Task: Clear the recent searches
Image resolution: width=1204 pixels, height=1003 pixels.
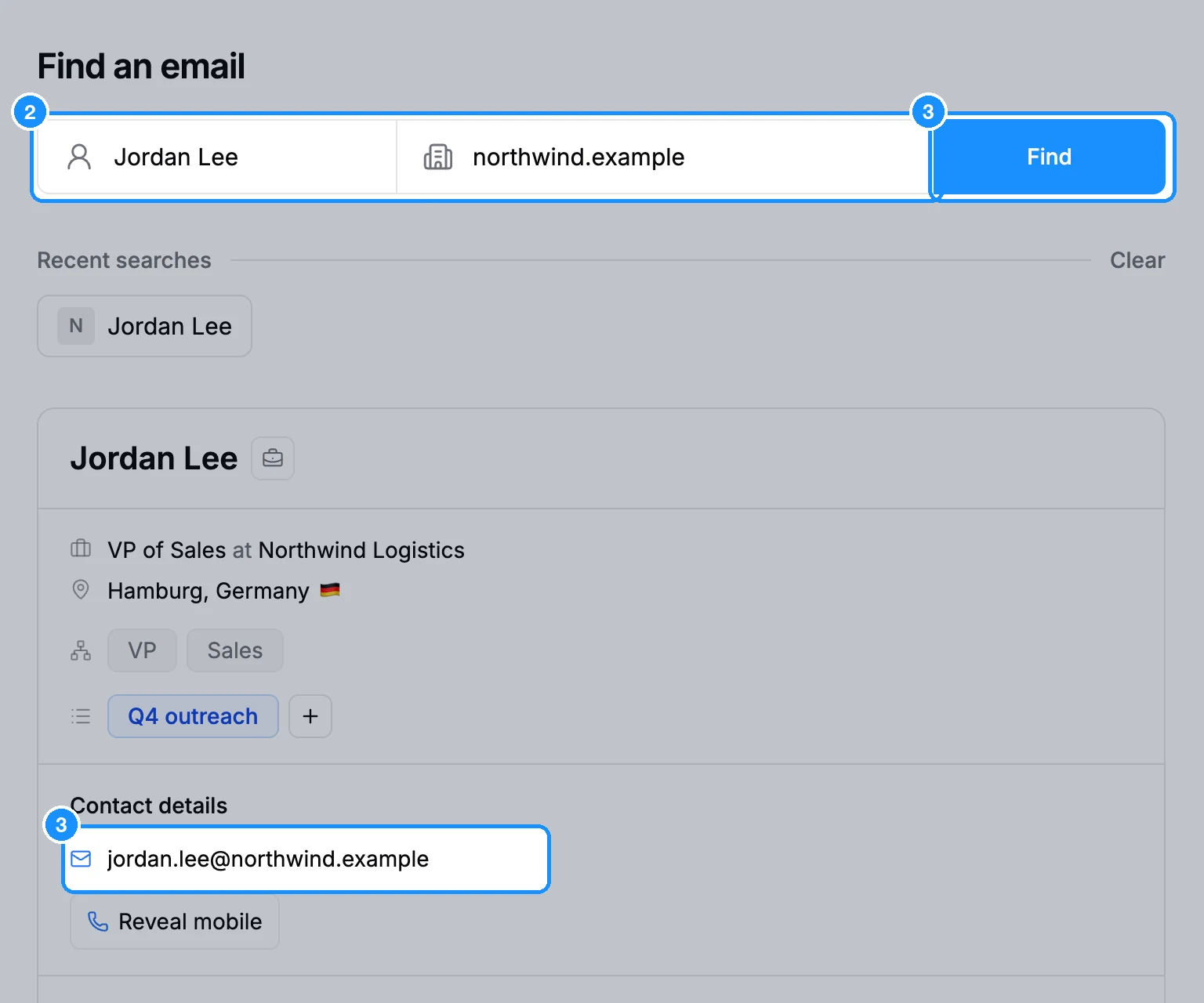Action: coord(1137,260)
